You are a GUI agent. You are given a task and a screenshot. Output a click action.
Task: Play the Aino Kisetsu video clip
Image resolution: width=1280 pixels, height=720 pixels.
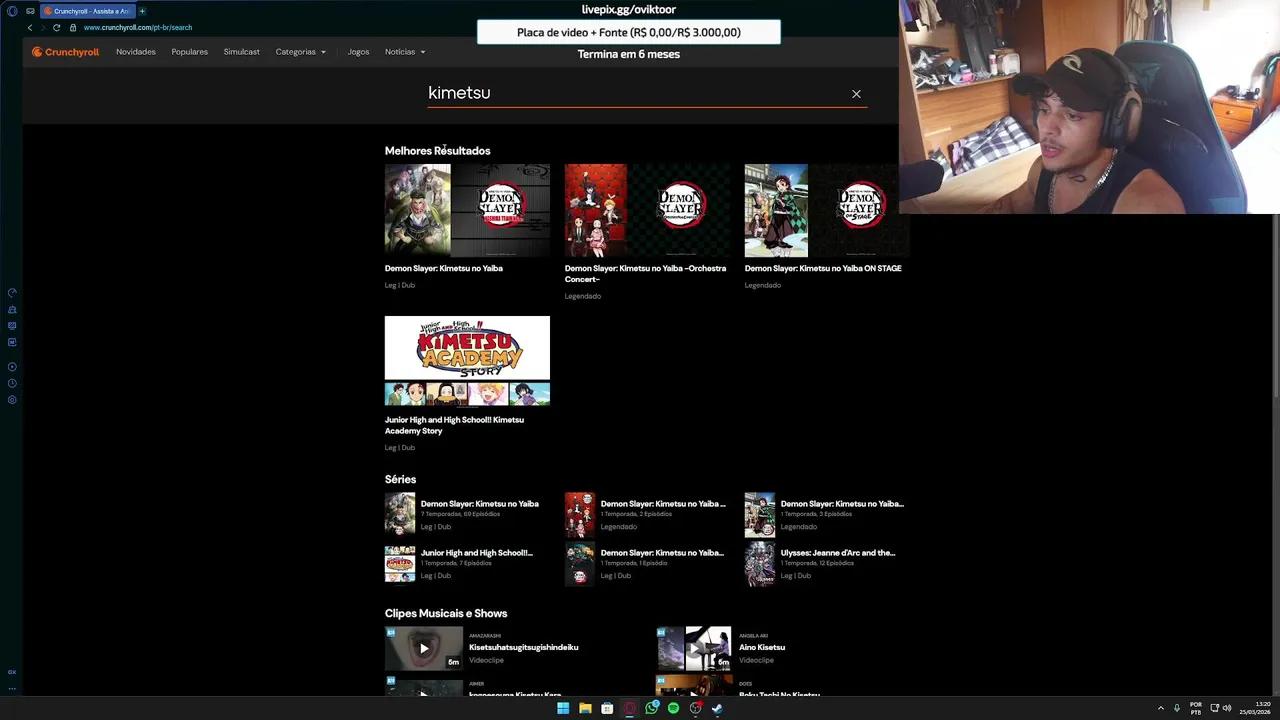(694, 648)
